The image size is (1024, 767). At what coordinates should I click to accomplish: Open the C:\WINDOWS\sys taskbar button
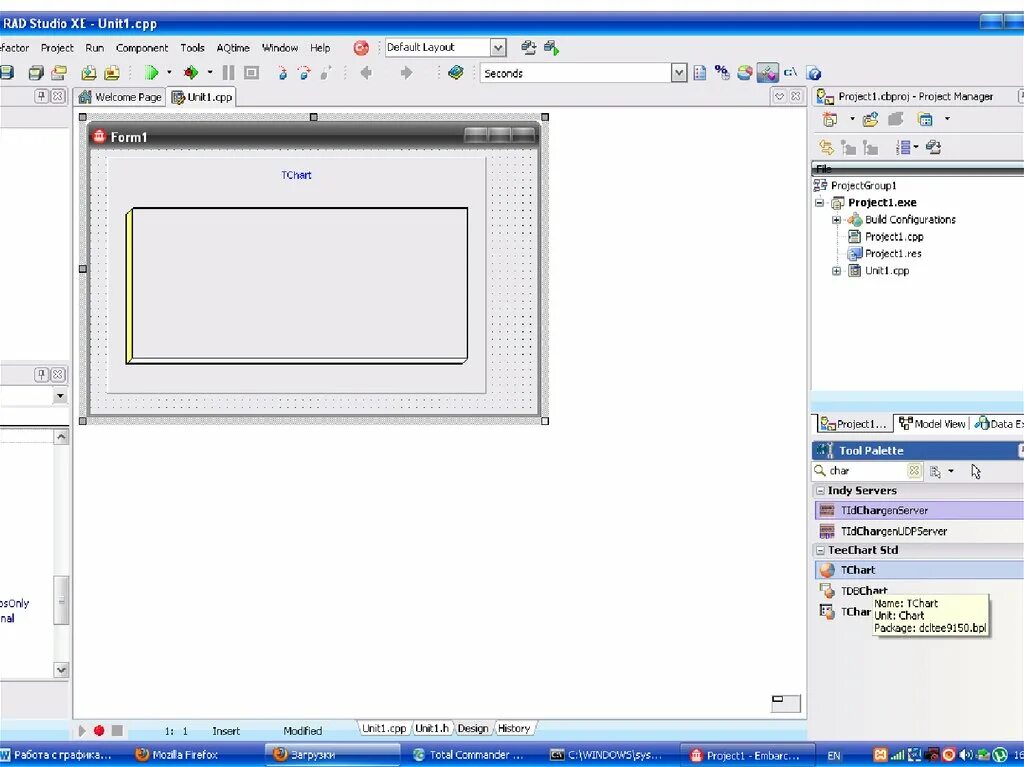pyautogui.click(x=607, y=755)
